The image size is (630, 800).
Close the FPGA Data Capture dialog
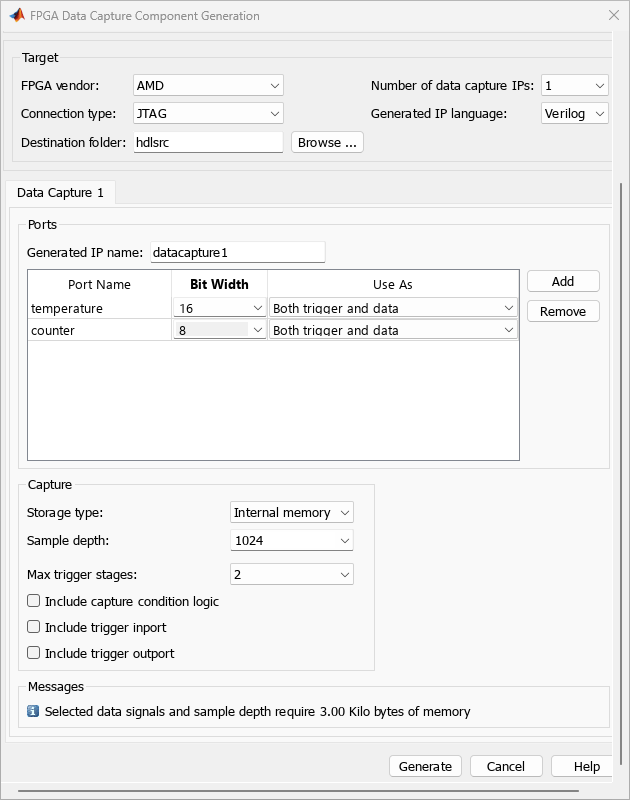[613, 16]
